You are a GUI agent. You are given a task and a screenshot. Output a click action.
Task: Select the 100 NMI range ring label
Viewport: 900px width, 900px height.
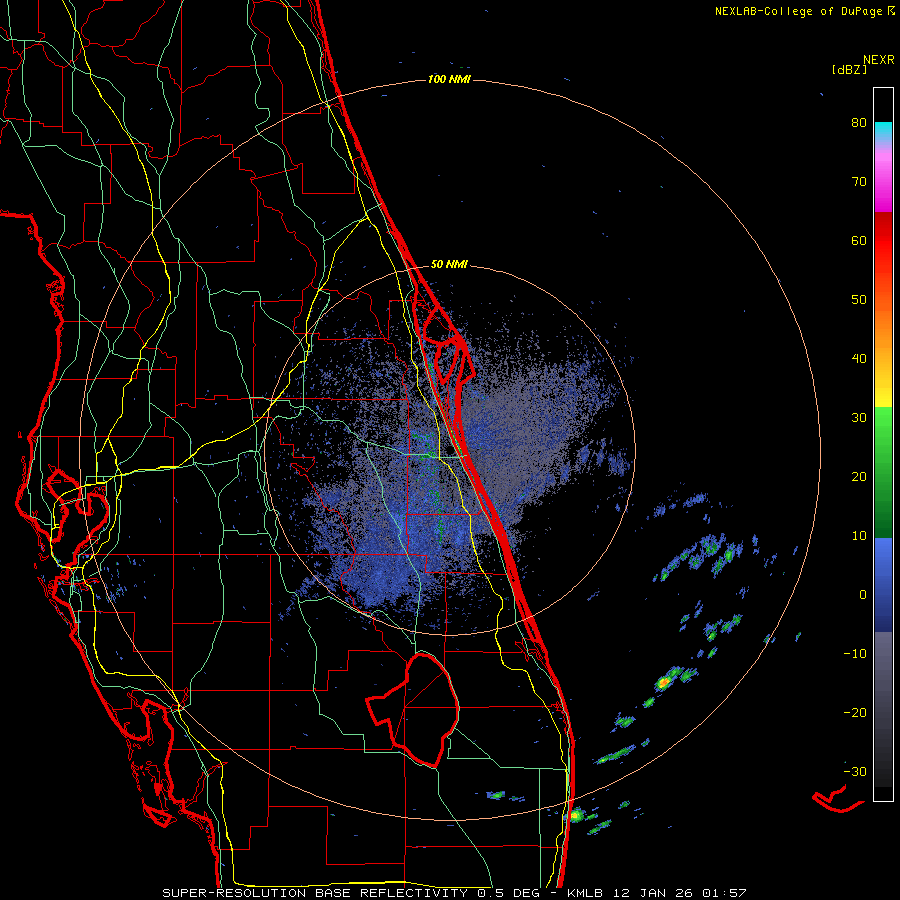point(449,79)
